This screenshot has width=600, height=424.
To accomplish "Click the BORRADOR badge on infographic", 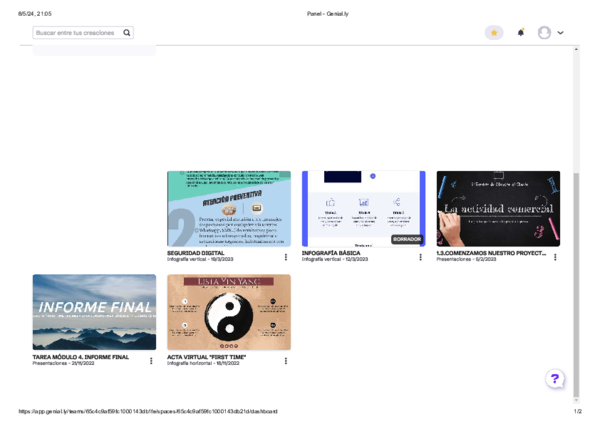I will pos(406,240).
